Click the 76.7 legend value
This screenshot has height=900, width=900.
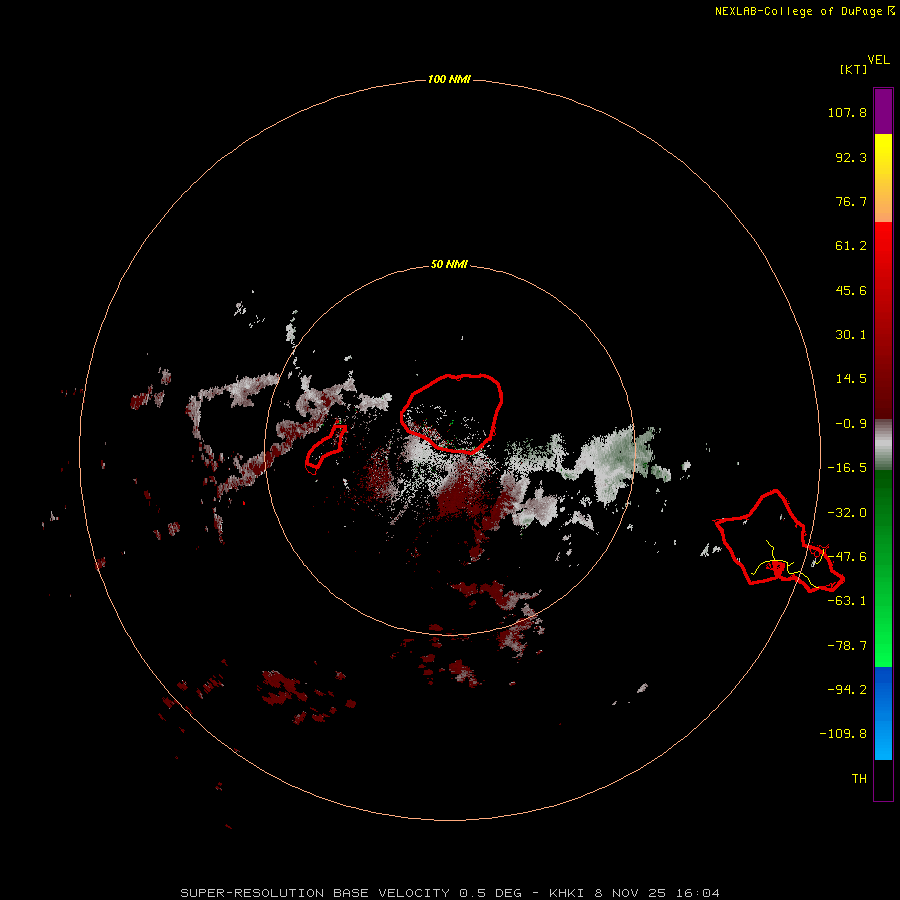pos(851,201)
